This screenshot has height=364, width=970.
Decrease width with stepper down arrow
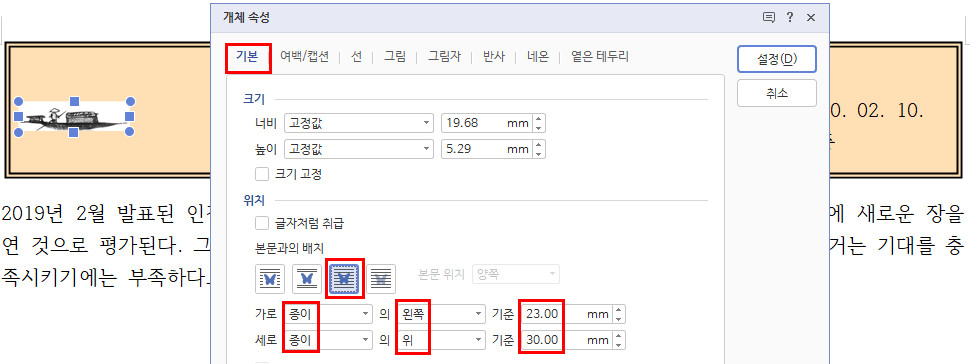click(x=538, y=128)
